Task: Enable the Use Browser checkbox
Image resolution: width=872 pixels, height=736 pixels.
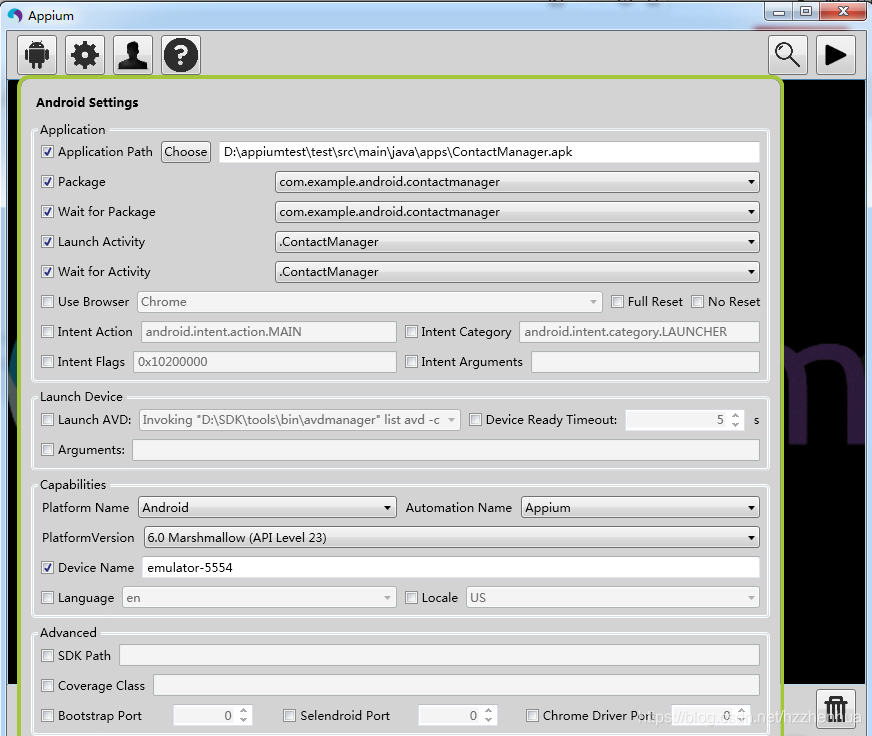Action: tap(48, 302)
